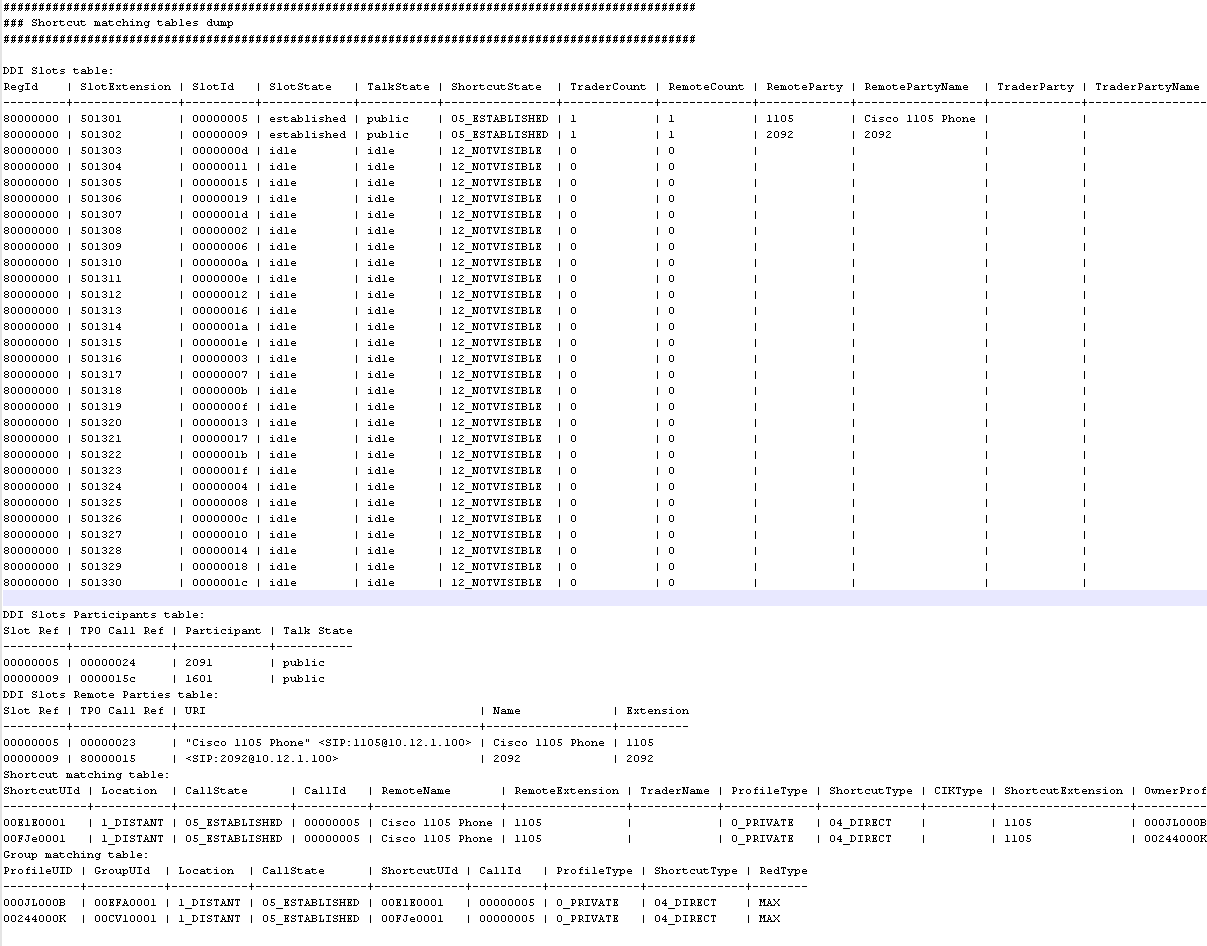Select SlotId value '0000001f'
This screenshot has width=1207, height=946.
(220, 471)
